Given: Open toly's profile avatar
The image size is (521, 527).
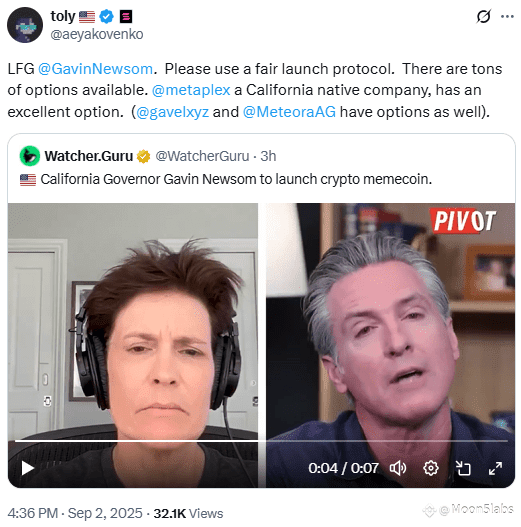Looking at the screenshot, I should pos(25,25).
